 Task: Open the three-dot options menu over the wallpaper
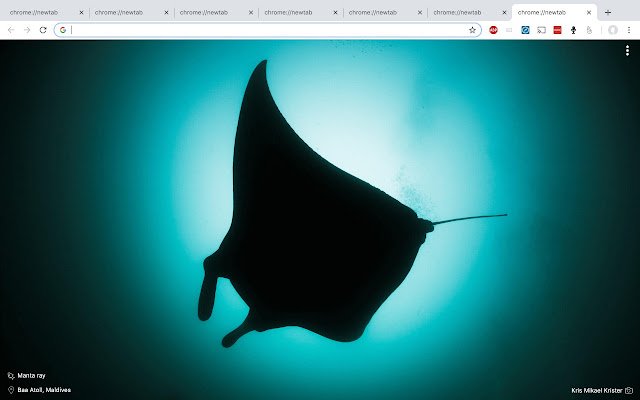[x=627, y=51]
